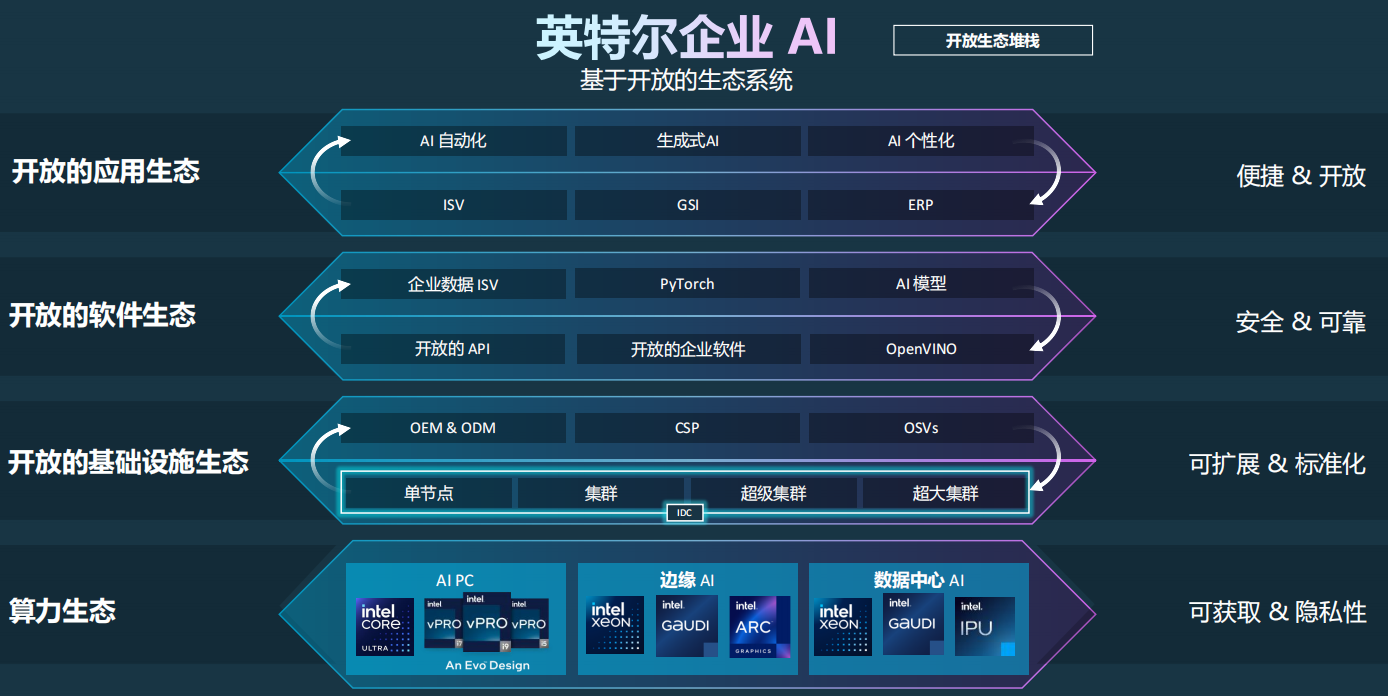Select the 生成式AI box

coord(688,141)
